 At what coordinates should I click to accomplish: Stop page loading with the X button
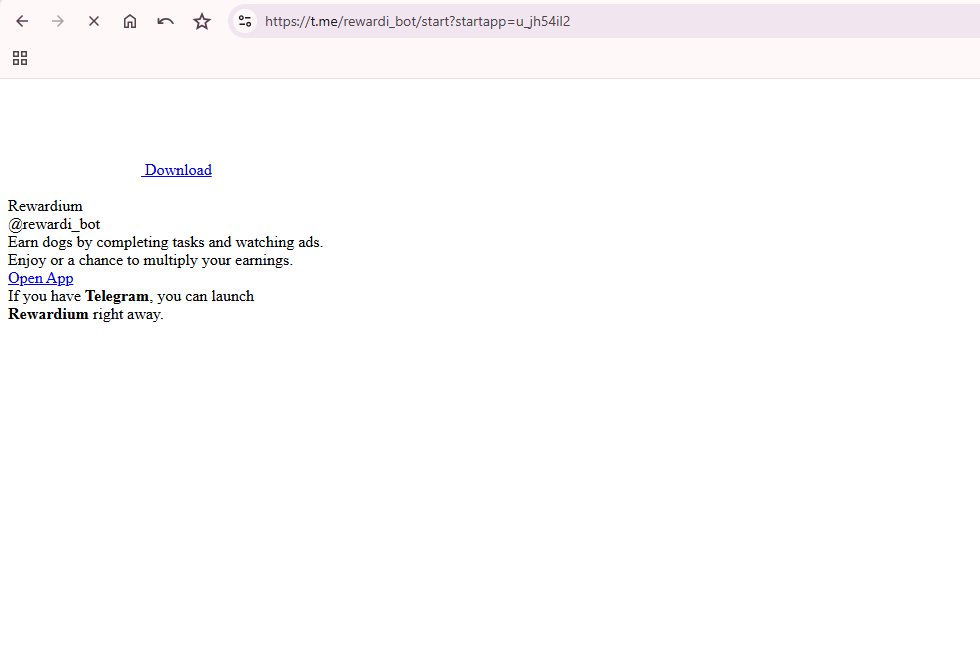[94, 21]
